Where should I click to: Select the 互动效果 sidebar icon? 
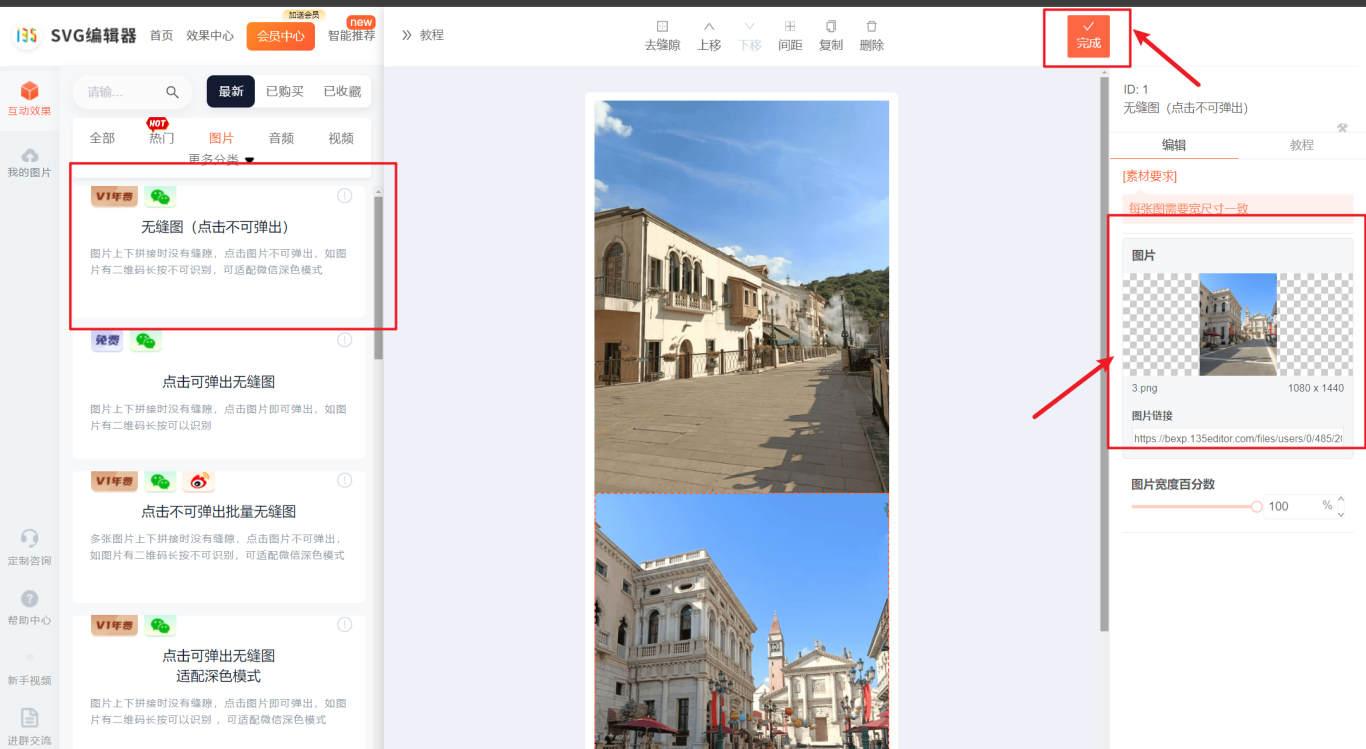tap(29, 100)
